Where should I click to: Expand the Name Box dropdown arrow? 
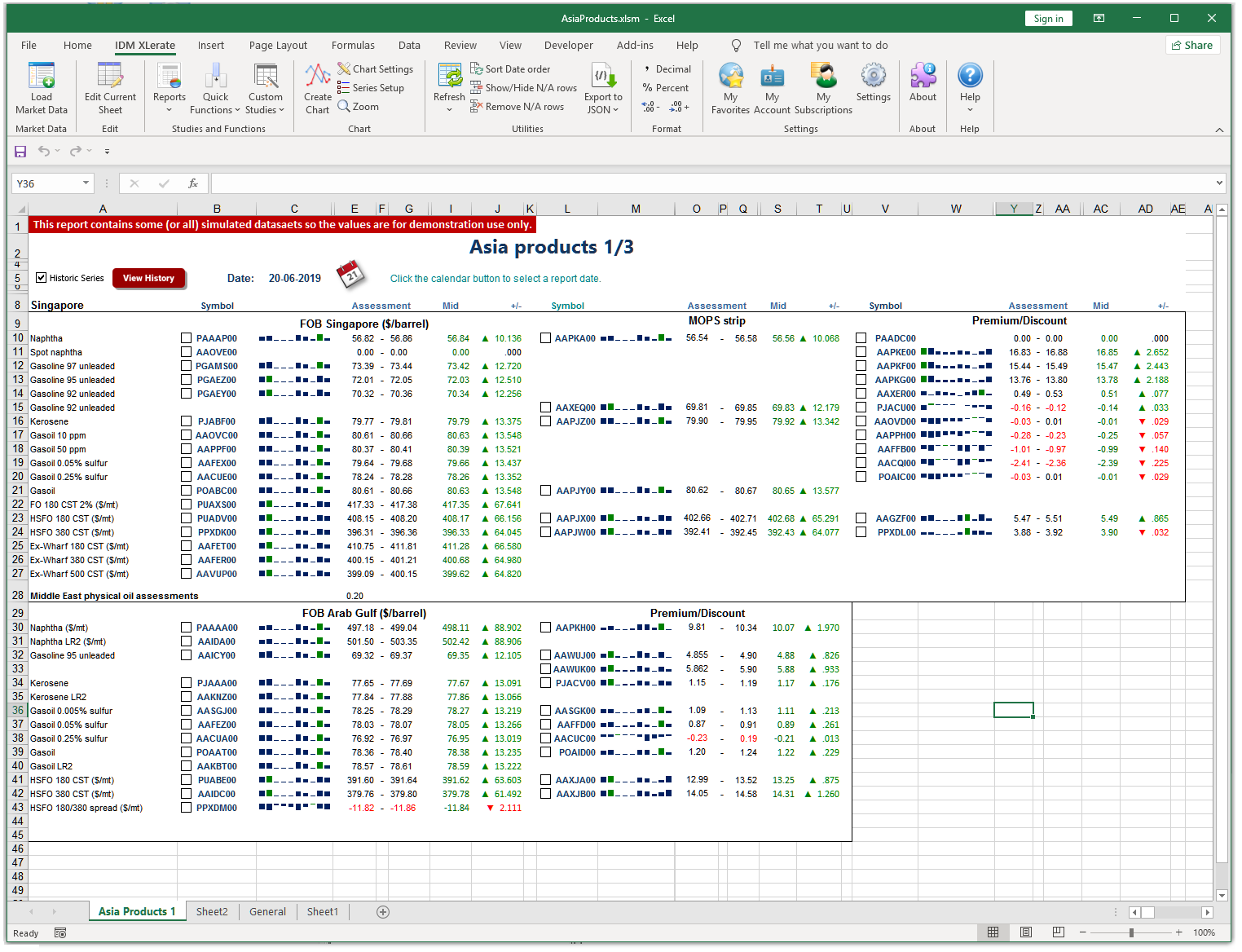pyautogui.click(x=86, y=183)
